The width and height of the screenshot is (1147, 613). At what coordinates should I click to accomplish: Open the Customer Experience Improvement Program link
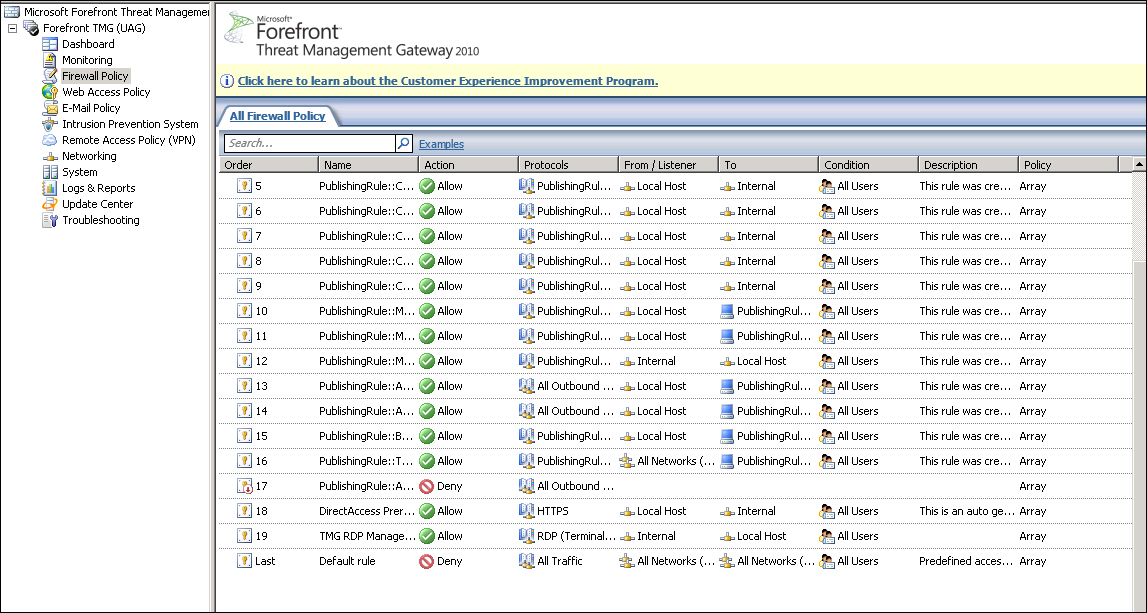(448, 81)
